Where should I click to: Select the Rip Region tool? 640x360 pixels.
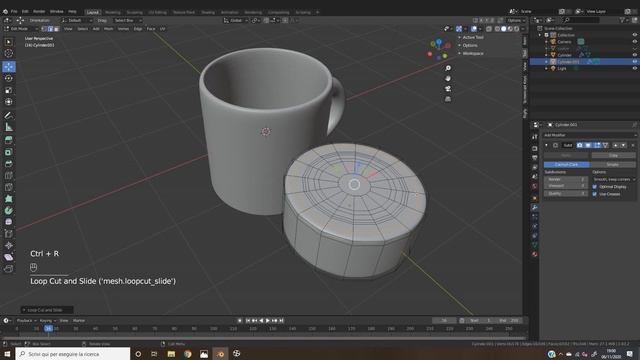click(9, 269)
